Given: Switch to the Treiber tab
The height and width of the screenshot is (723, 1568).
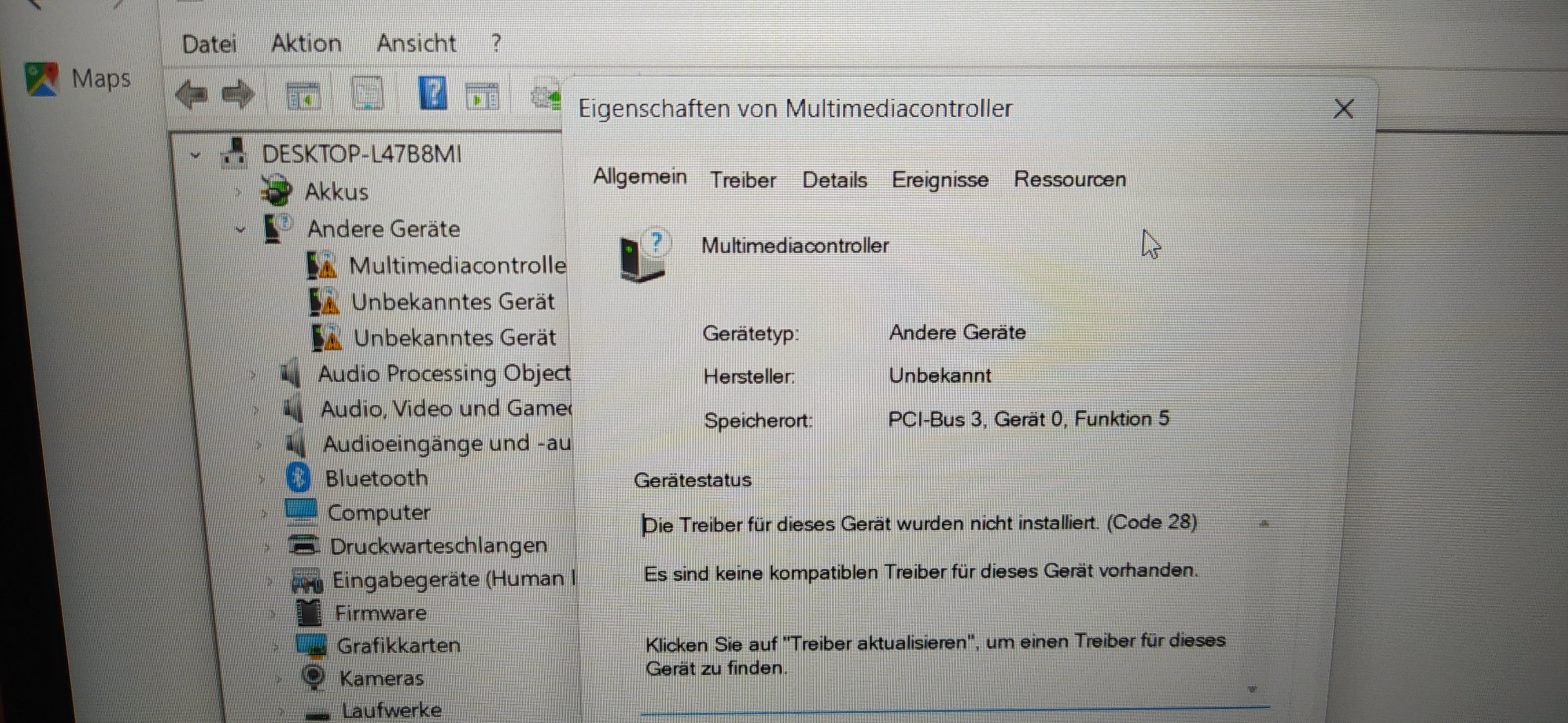Looking at the screenshot, I should coord(743,180).
